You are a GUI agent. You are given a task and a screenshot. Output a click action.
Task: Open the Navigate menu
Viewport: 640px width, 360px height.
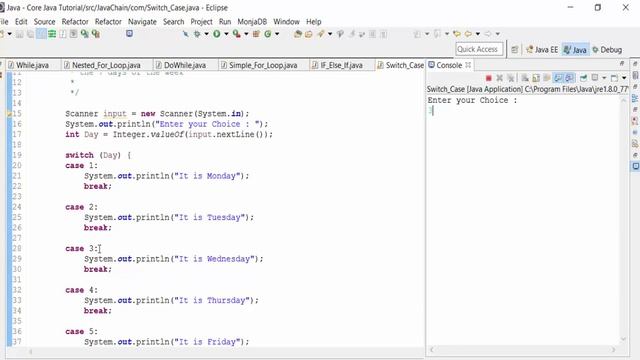click(142, 22)
